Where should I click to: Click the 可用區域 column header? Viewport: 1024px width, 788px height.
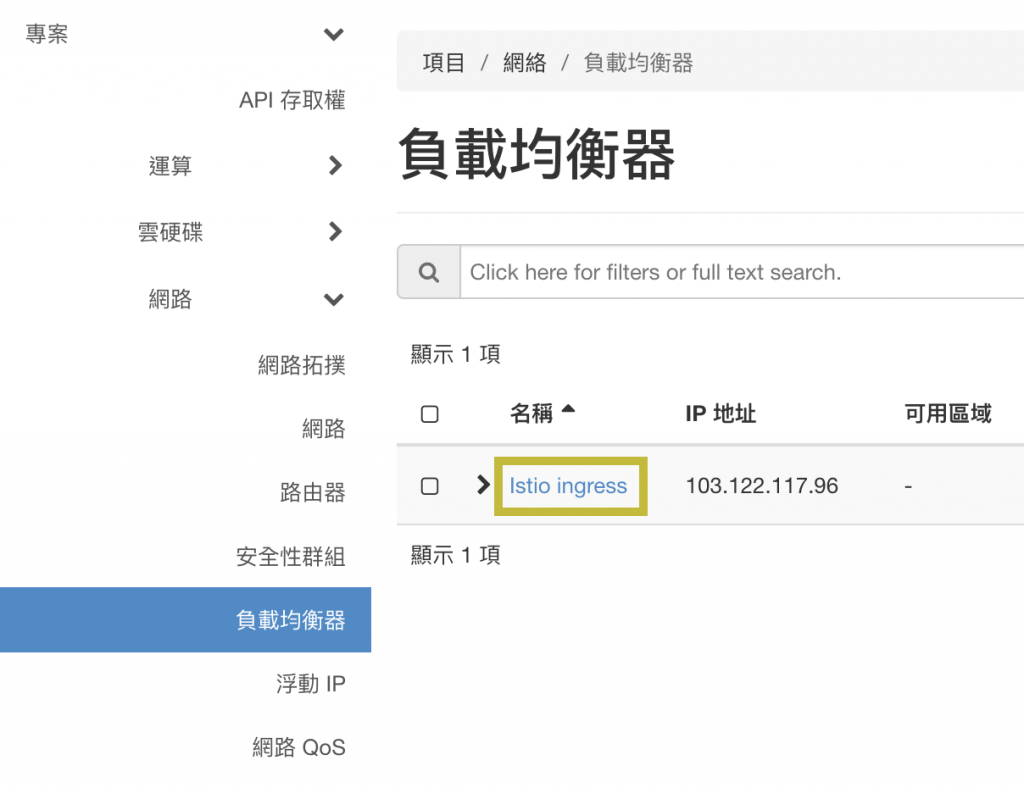pos(948,413)
